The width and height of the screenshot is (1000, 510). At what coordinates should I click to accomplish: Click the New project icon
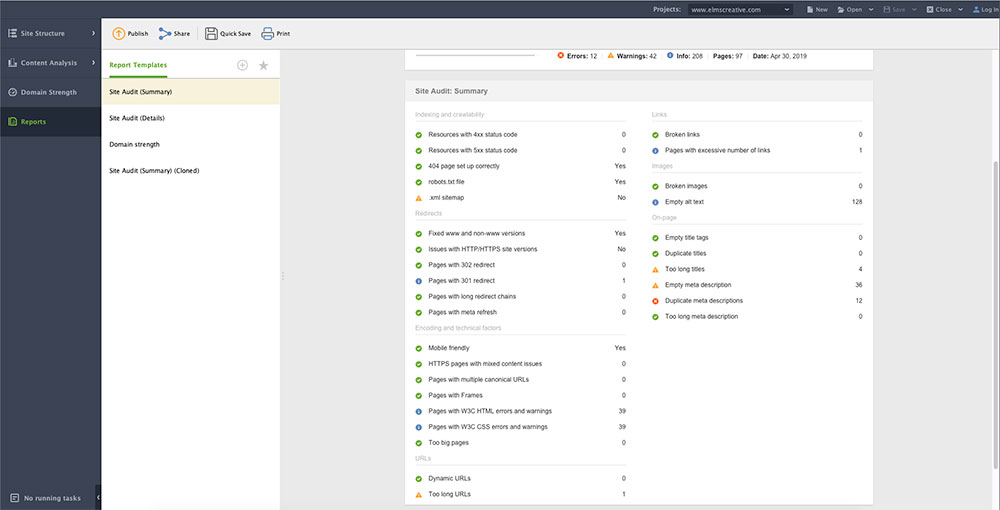[x=809, y=9]
